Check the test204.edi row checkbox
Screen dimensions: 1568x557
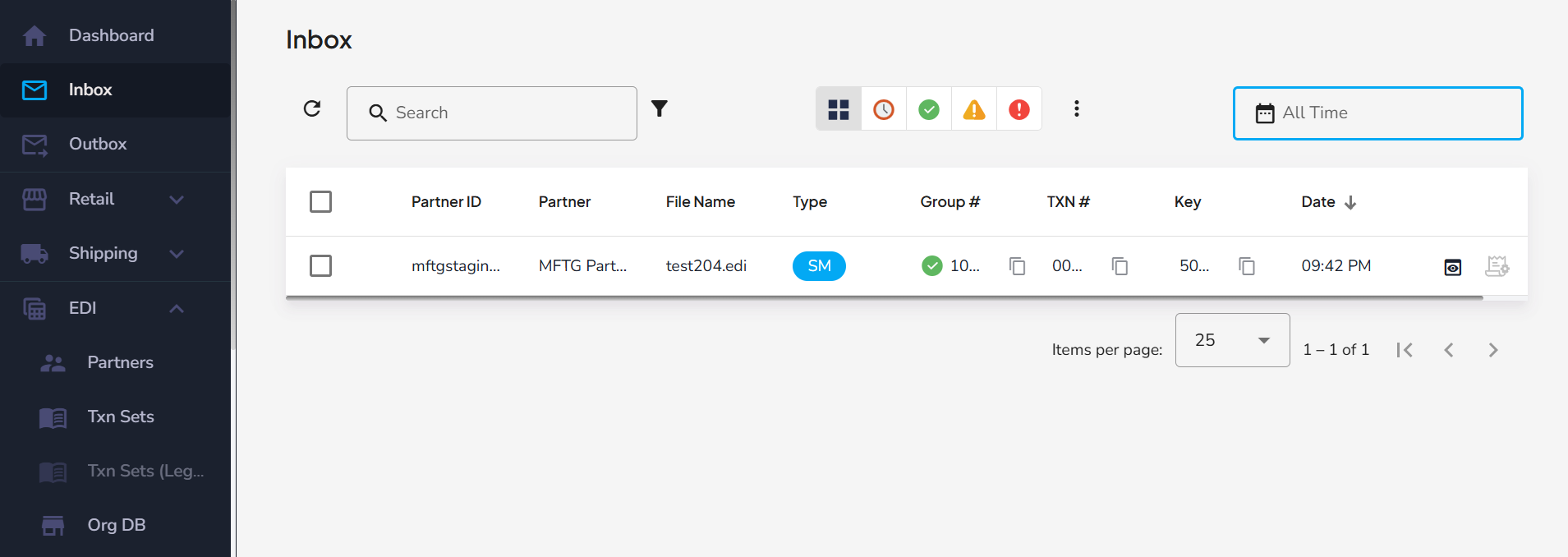320,266
